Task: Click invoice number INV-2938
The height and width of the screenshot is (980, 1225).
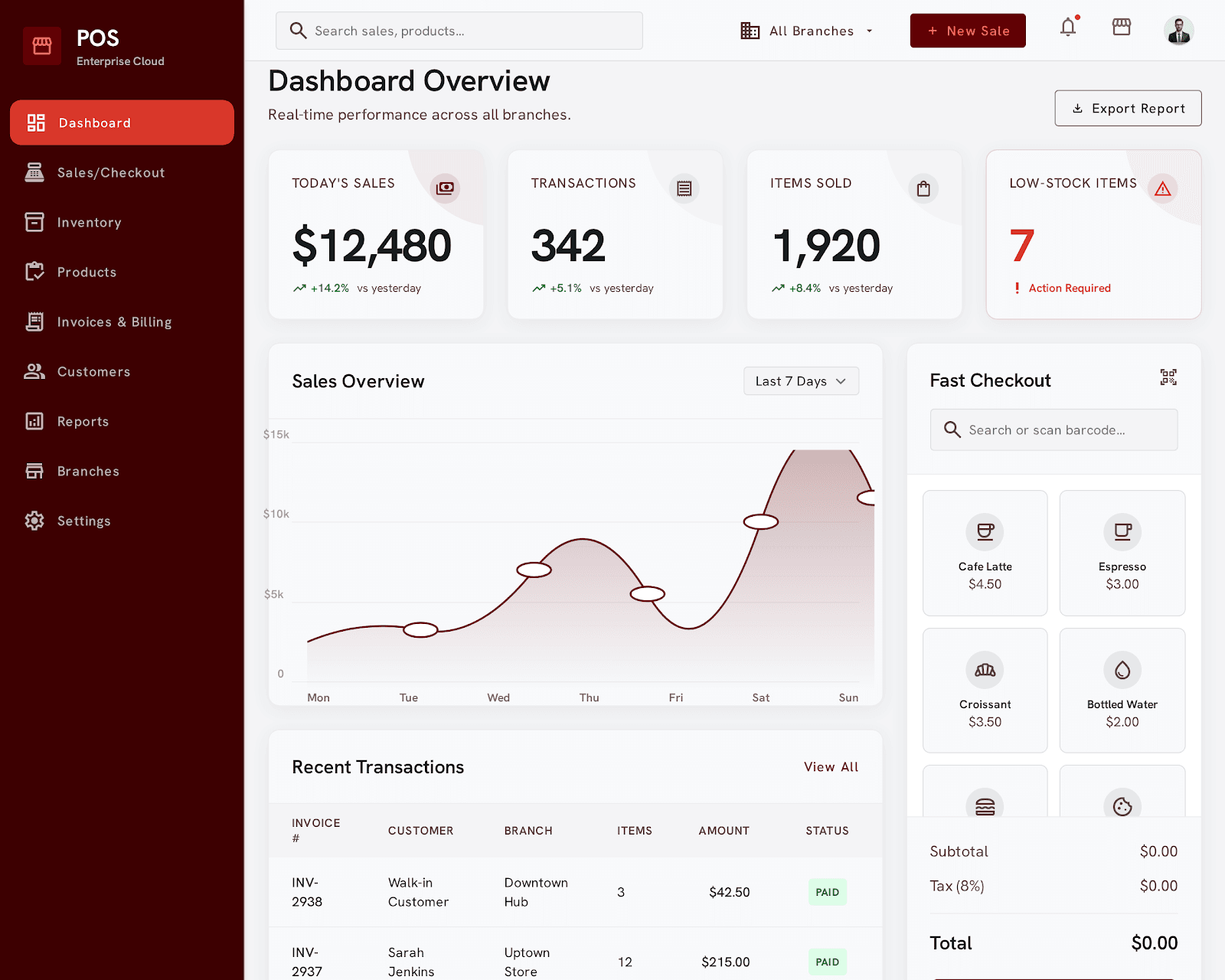Action: [x=306, y=892]
